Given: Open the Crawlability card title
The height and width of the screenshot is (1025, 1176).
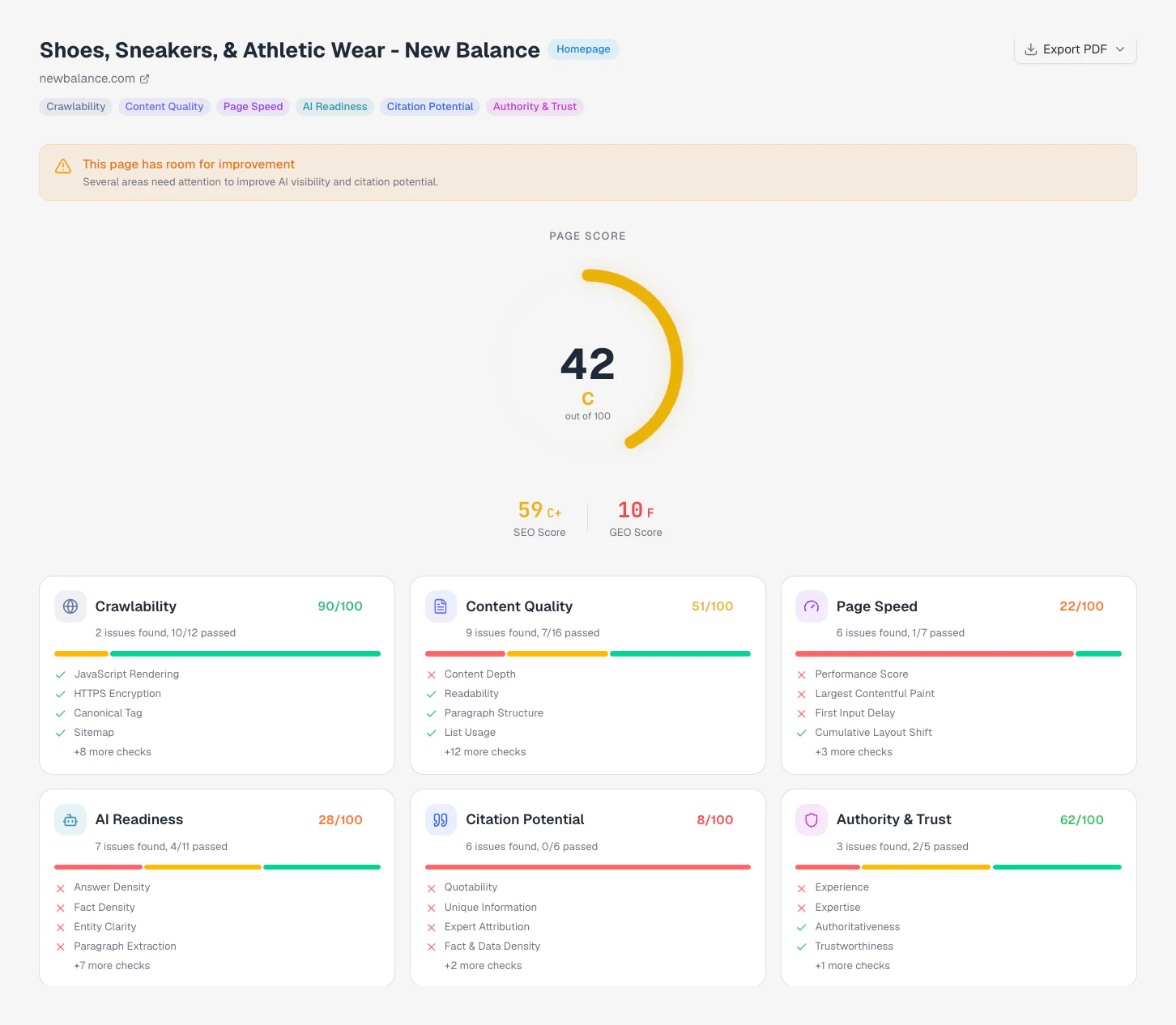Looking at the screenshot, I should (136, 606).
